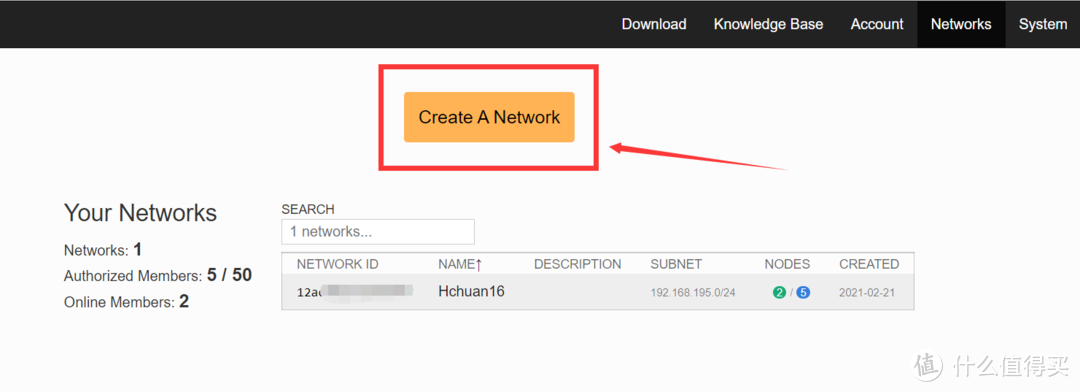Sort networks by CREATED column
Viewport: 1080px width, 392px height.
click(869, 265)
